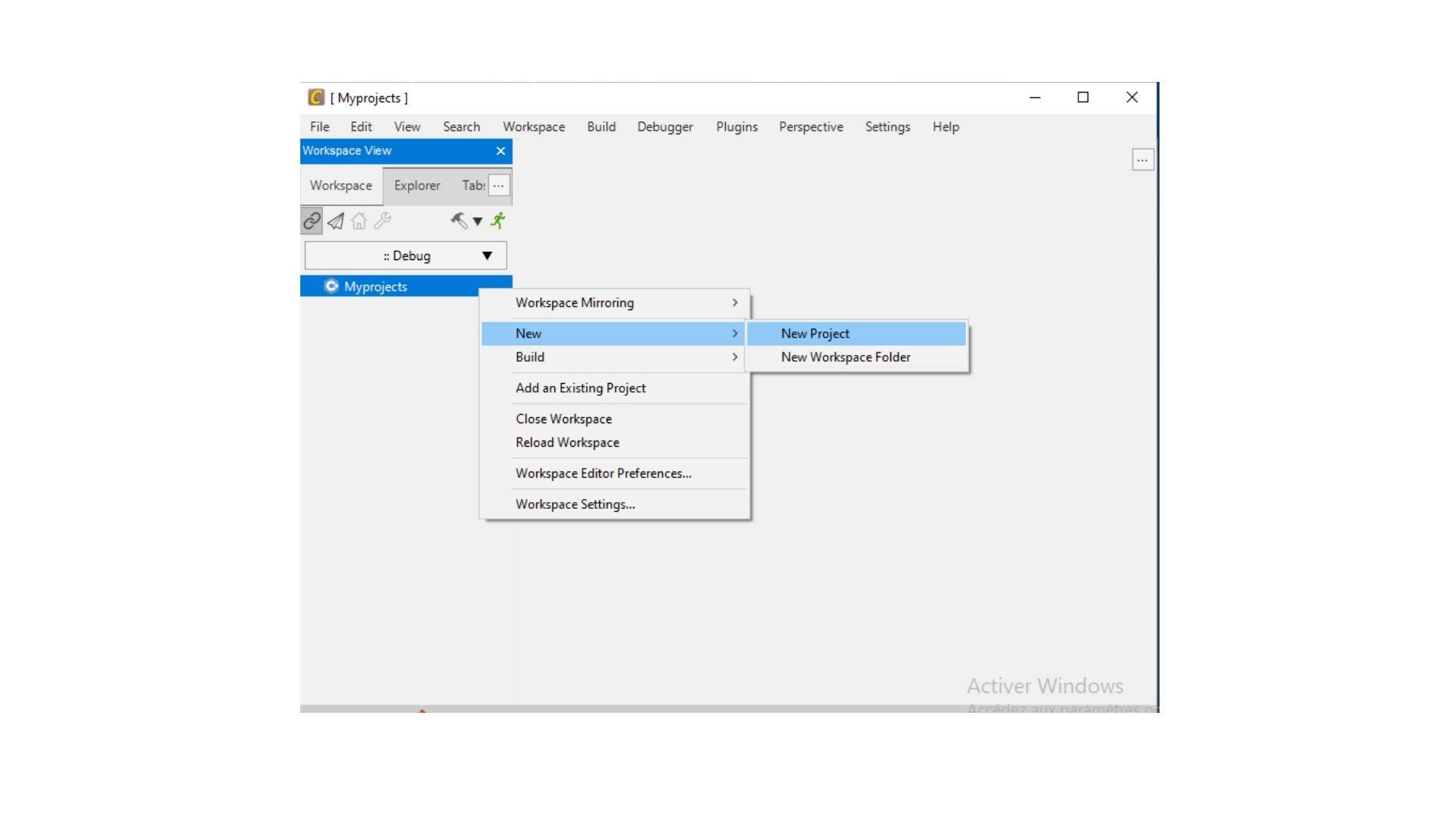Choose Add an Existing Project
1456x819 pixels.
click(x=614, y=388)
